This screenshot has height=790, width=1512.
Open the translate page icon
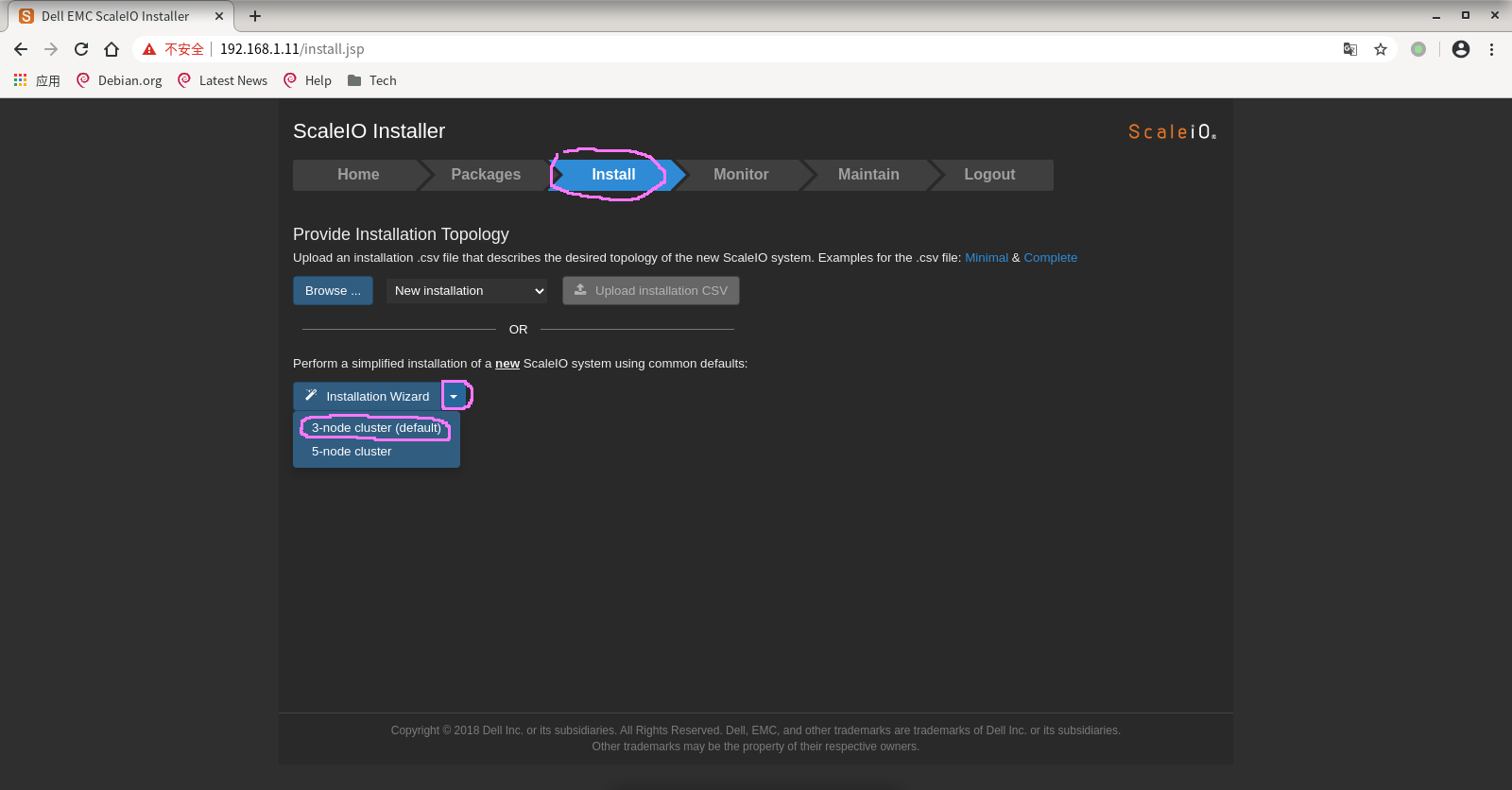(x=1350, y=49)
